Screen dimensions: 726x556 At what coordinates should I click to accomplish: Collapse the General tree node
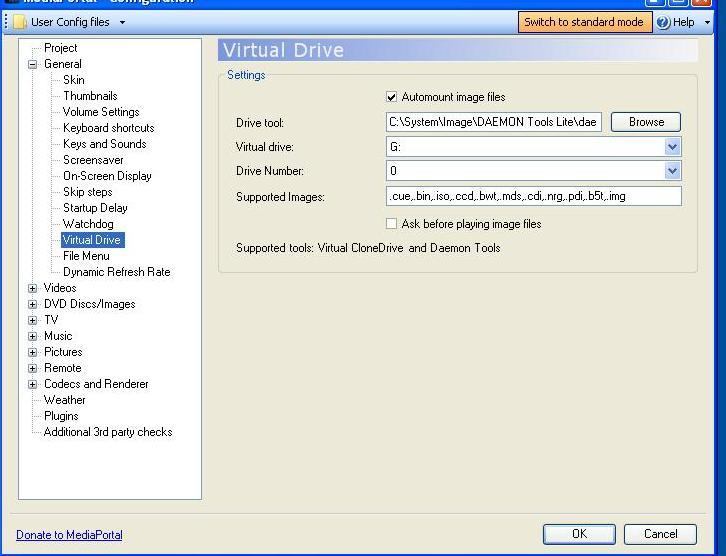coord(32,64)
